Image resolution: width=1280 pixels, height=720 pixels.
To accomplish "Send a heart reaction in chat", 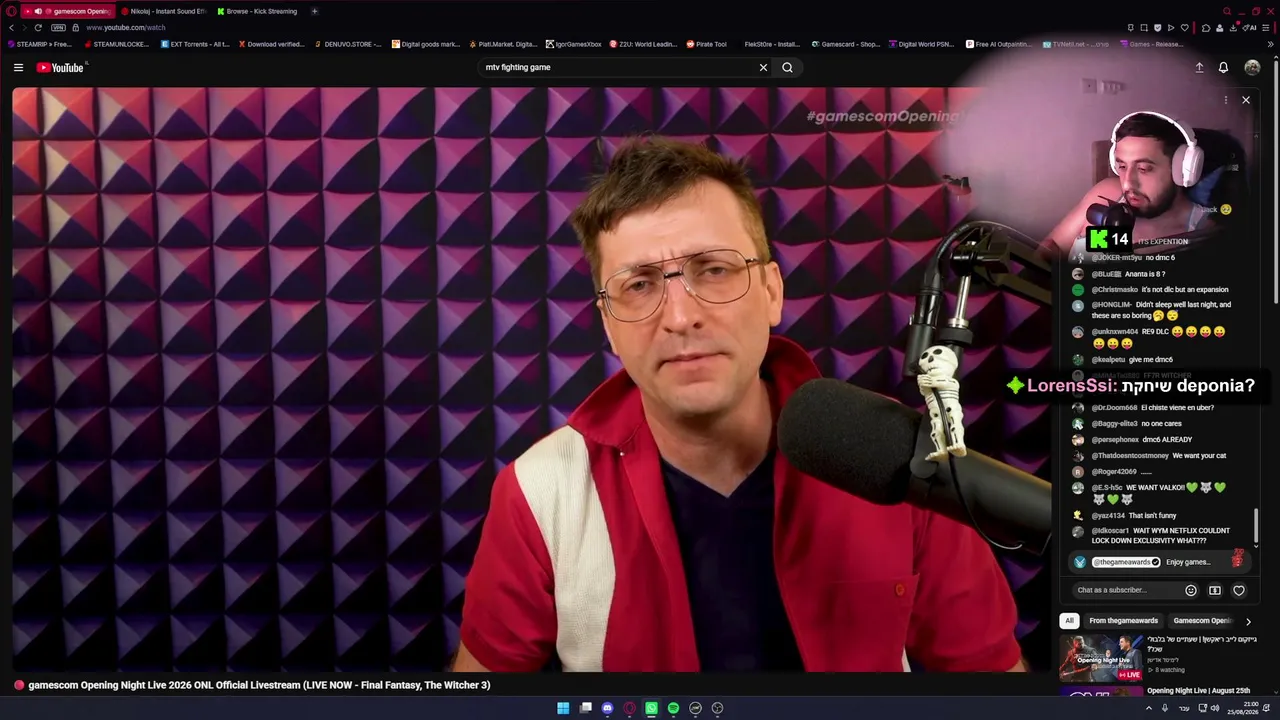I will pyautogui.click(x=1239, y=590).
